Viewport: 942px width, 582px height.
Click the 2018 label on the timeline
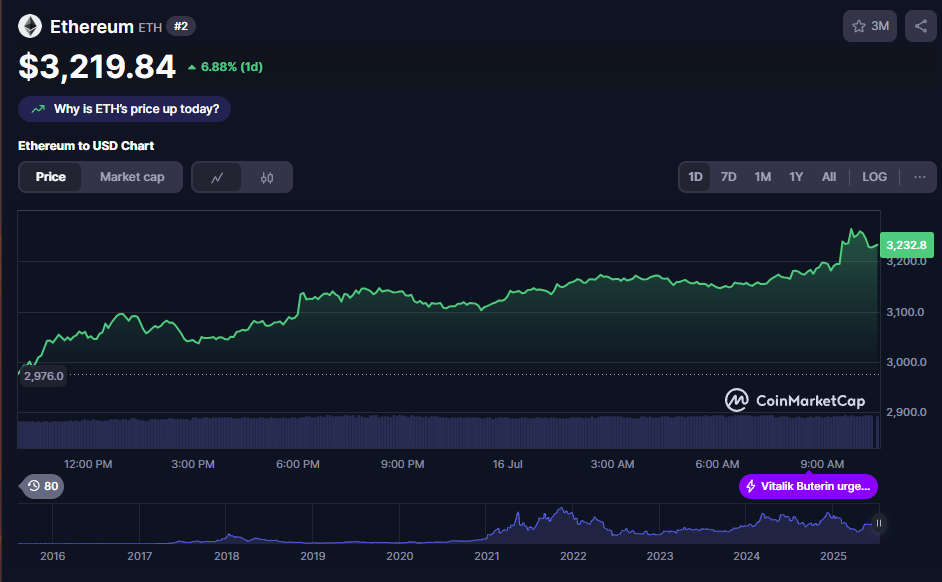click(x=226, y=556)
